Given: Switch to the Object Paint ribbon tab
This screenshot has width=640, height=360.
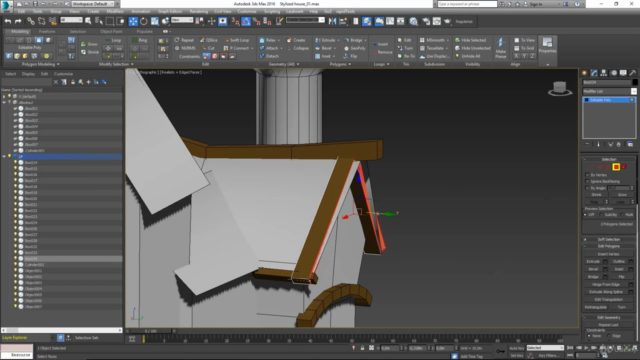Looking at the screenshot, I should pos(111,31).
